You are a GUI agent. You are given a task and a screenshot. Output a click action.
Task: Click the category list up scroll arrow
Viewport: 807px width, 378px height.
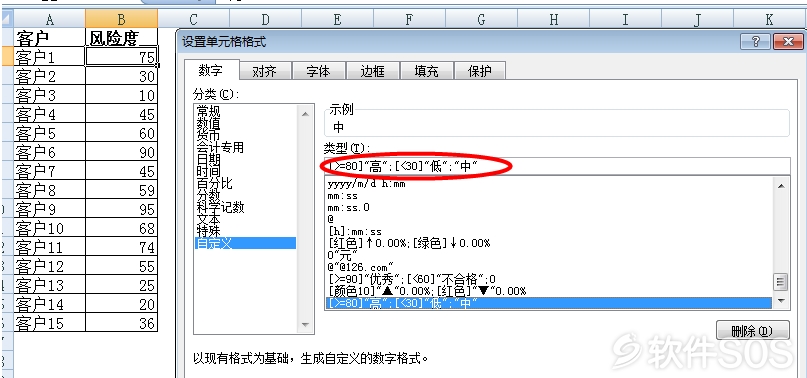(x=305, y=114)
